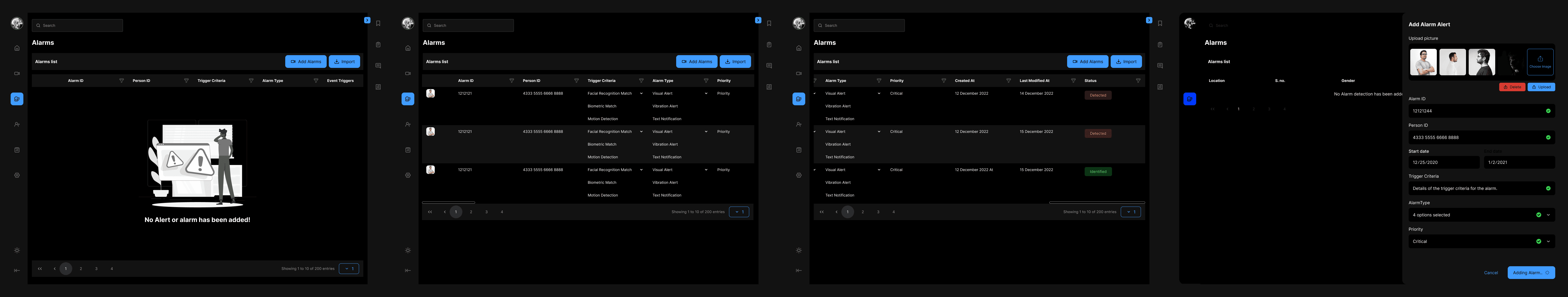The height and width of the screenshot is (297, 1568).
Task: Filter the table by Status column
Action: click(1138, 81)
